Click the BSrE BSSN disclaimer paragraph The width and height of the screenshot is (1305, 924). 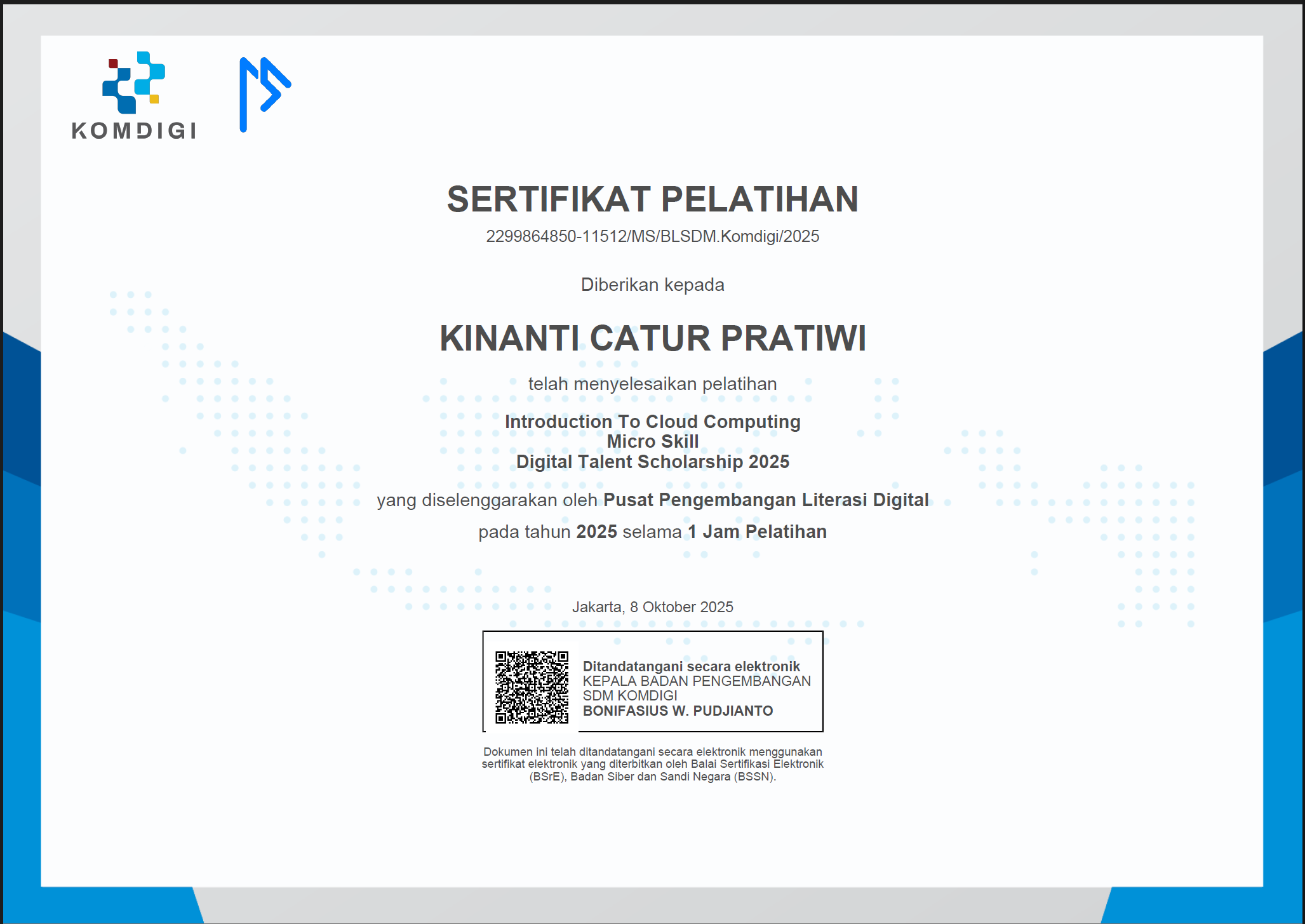pos(652,765)
